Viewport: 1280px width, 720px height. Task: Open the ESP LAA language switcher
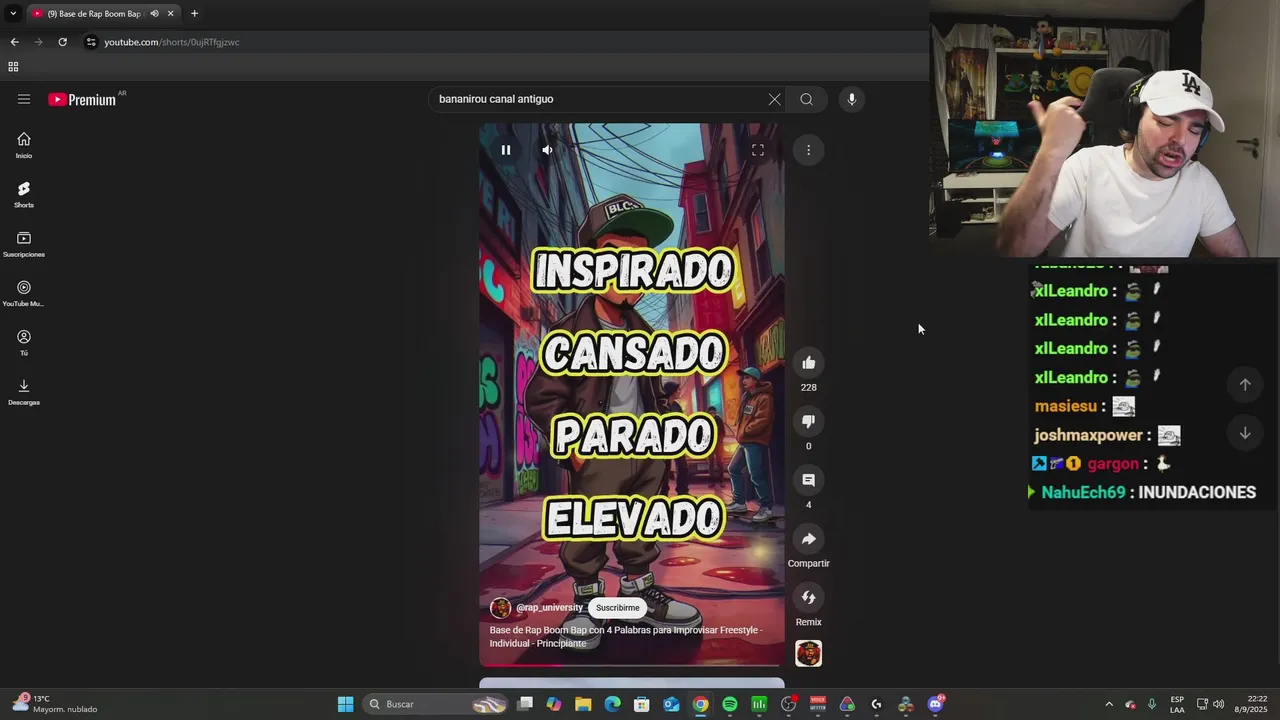[x=1177, y=704]
